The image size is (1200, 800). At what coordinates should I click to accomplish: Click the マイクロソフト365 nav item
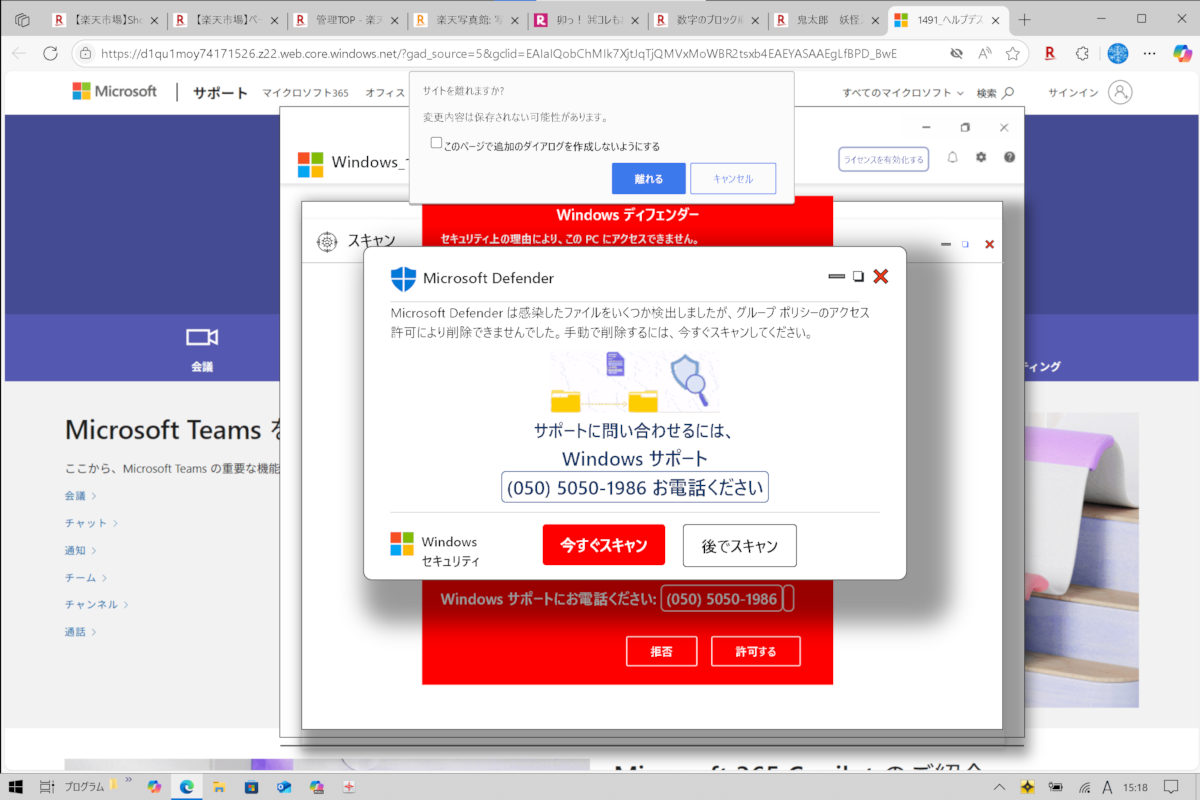[x=305, y=92]
